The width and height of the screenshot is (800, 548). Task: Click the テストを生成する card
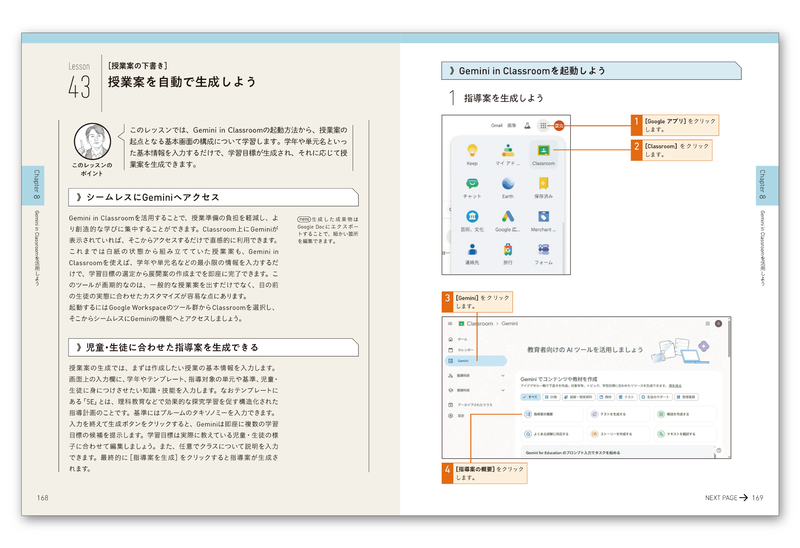[x=618, y=414]
